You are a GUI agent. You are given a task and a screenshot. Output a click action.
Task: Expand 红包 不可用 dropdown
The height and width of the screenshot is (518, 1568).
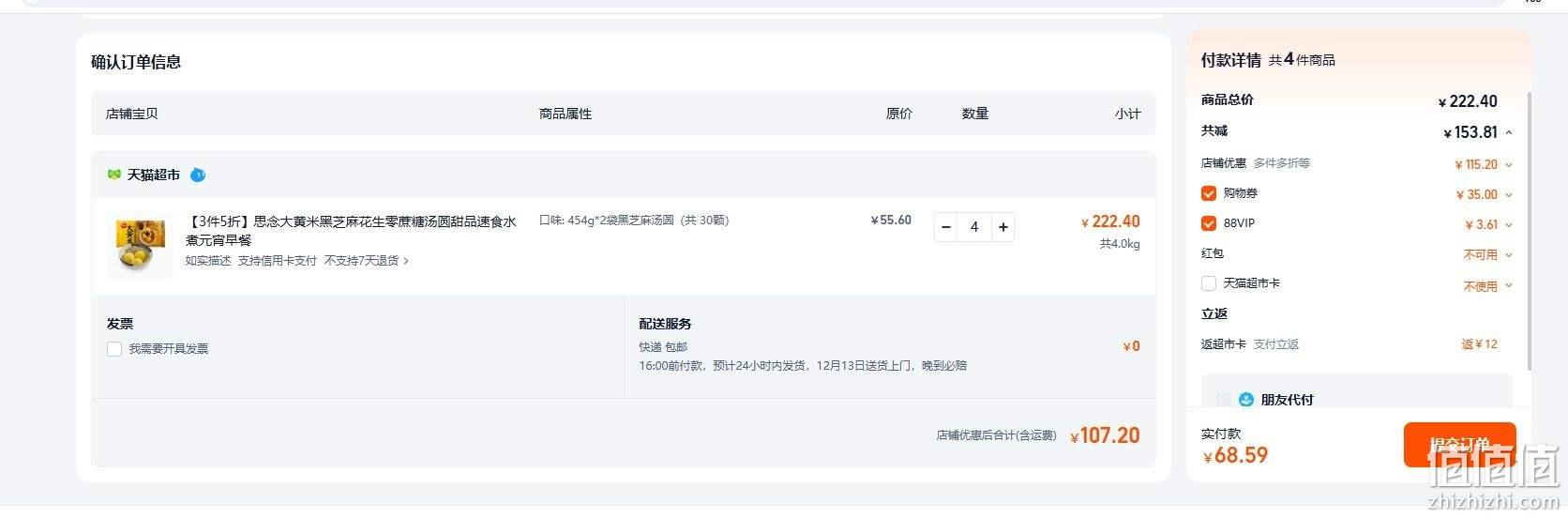[1509, 254]
